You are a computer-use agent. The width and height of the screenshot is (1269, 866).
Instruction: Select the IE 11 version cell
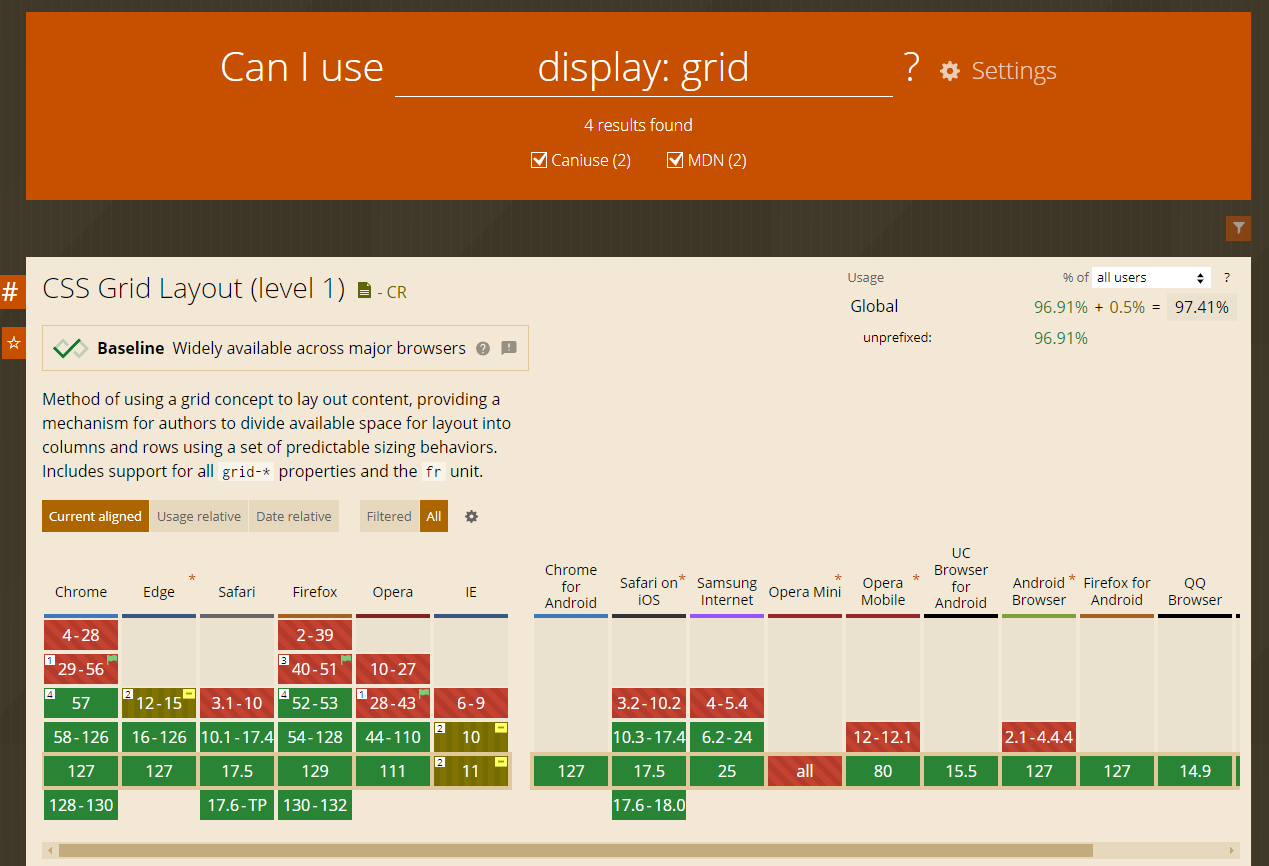click(471, 771)
